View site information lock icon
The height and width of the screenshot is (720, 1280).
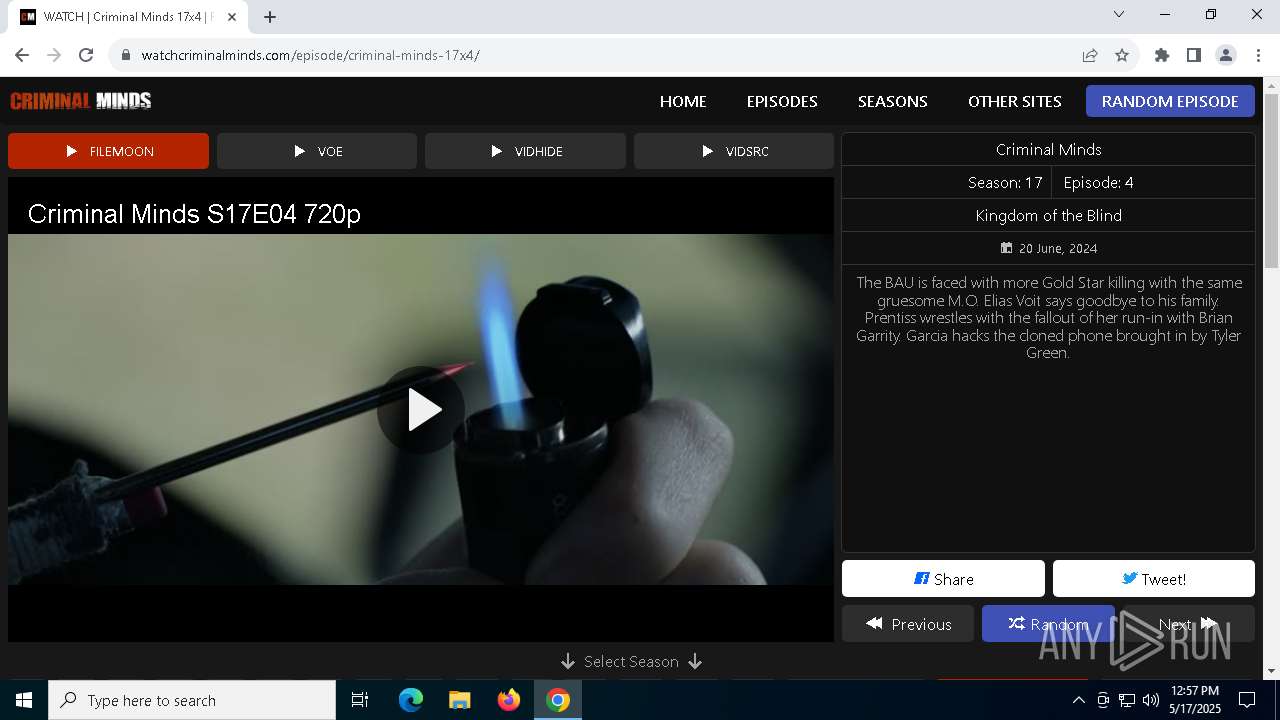click(125, 55)
